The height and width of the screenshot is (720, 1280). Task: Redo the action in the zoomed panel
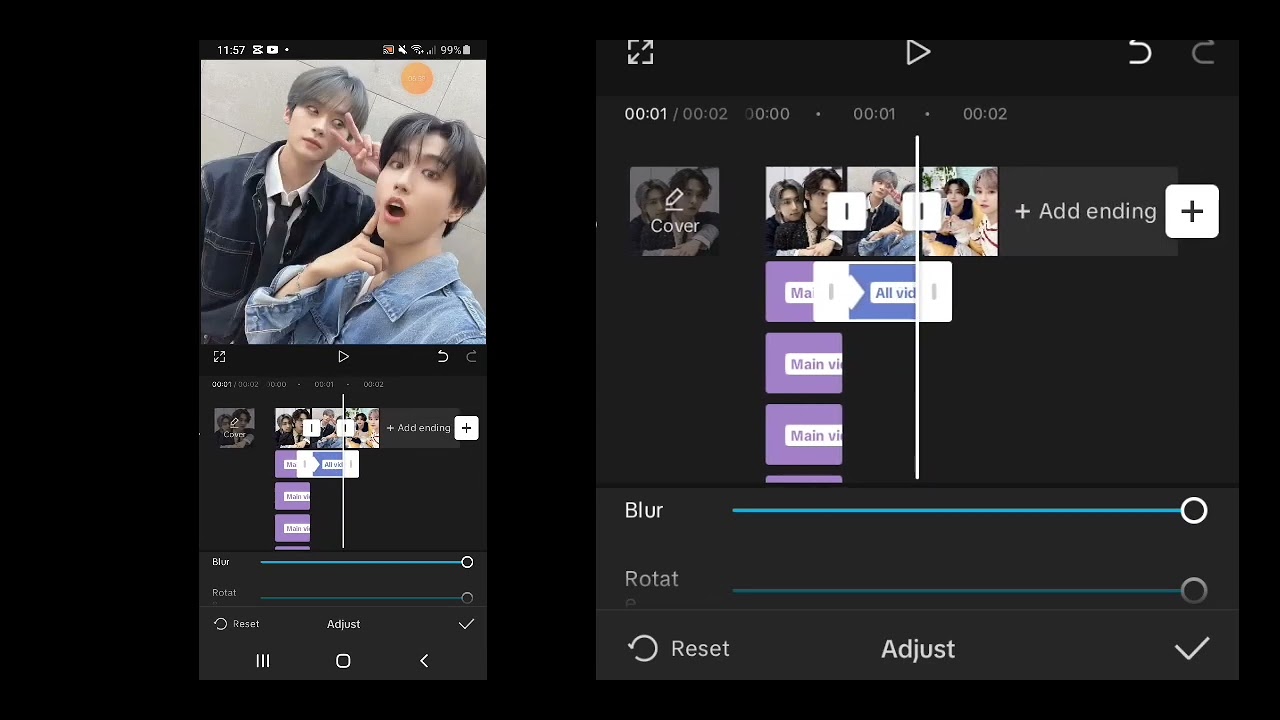tap(1203, 53)
